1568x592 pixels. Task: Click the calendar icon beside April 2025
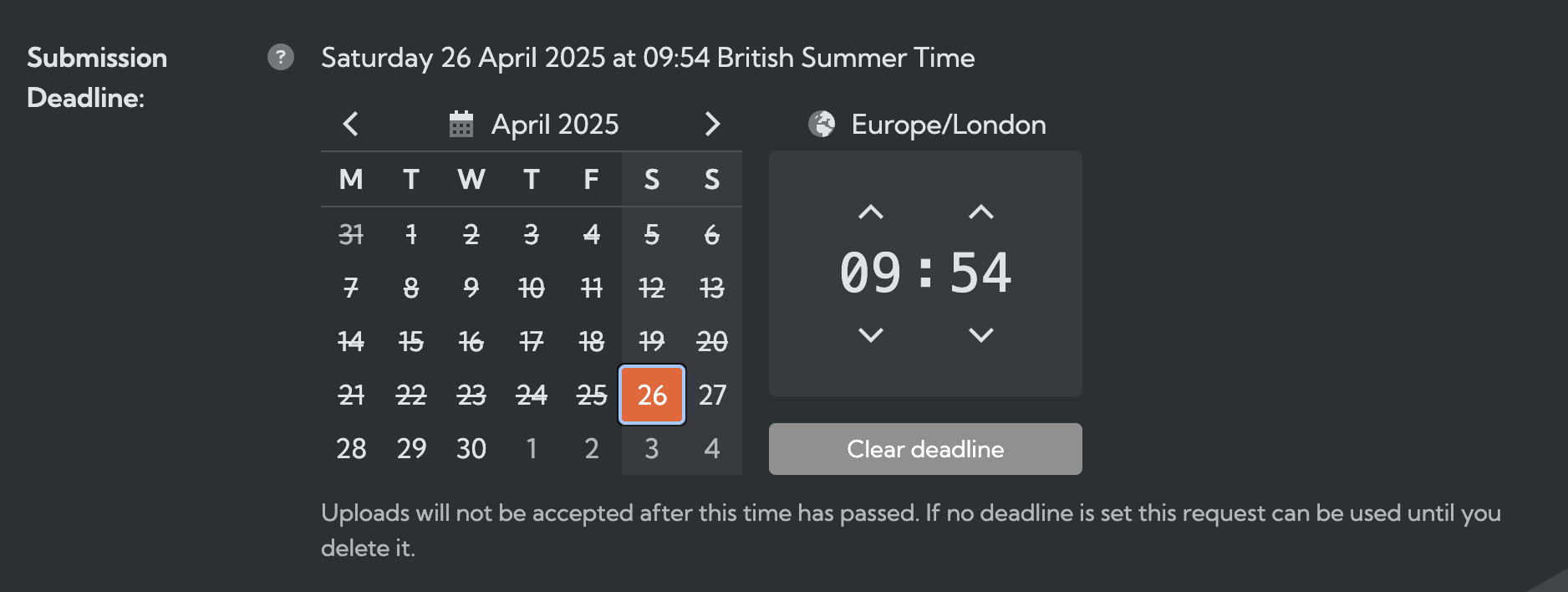coord(461,124)
